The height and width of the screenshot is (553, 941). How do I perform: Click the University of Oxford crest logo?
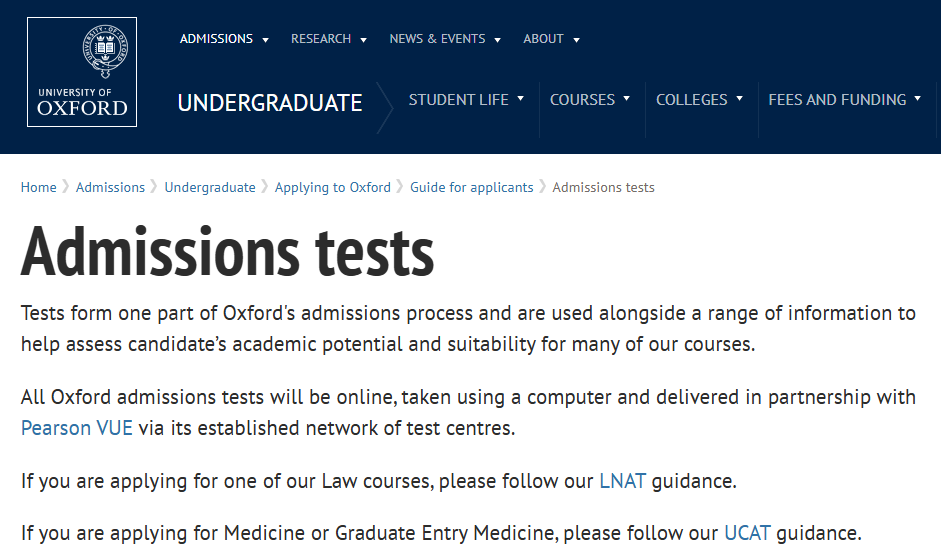tap(82, 72)
